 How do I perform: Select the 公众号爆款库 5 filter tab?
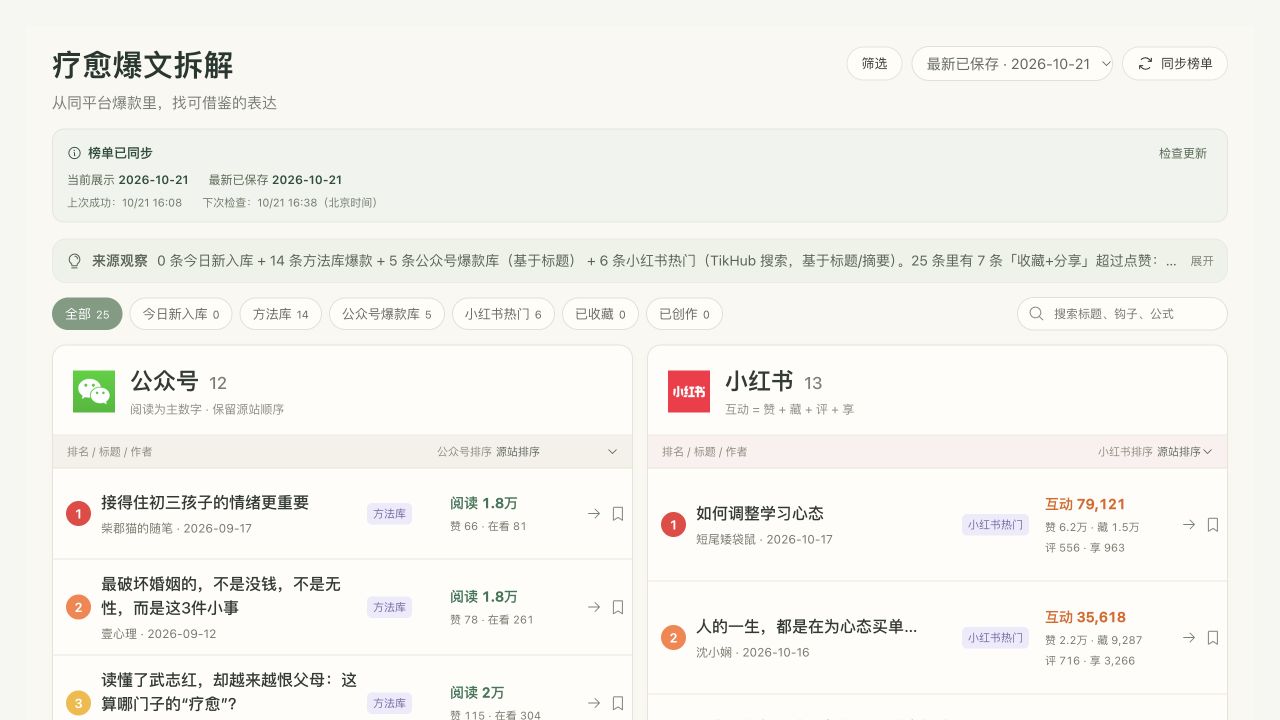(x=387, y=314)
